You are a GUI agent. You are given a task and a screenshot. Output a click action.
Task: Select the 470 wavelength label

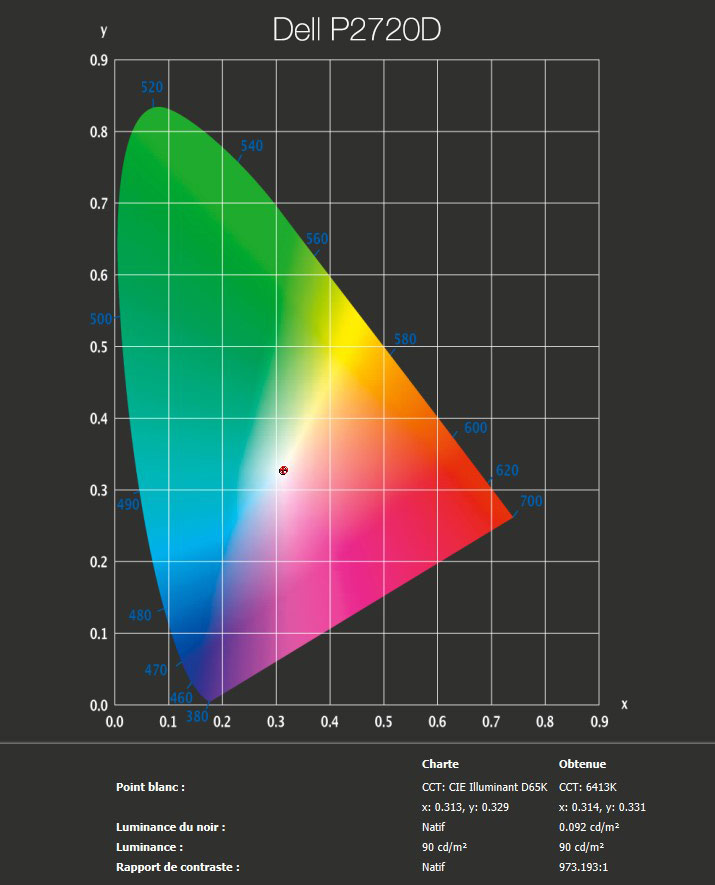tap(156, 670)
